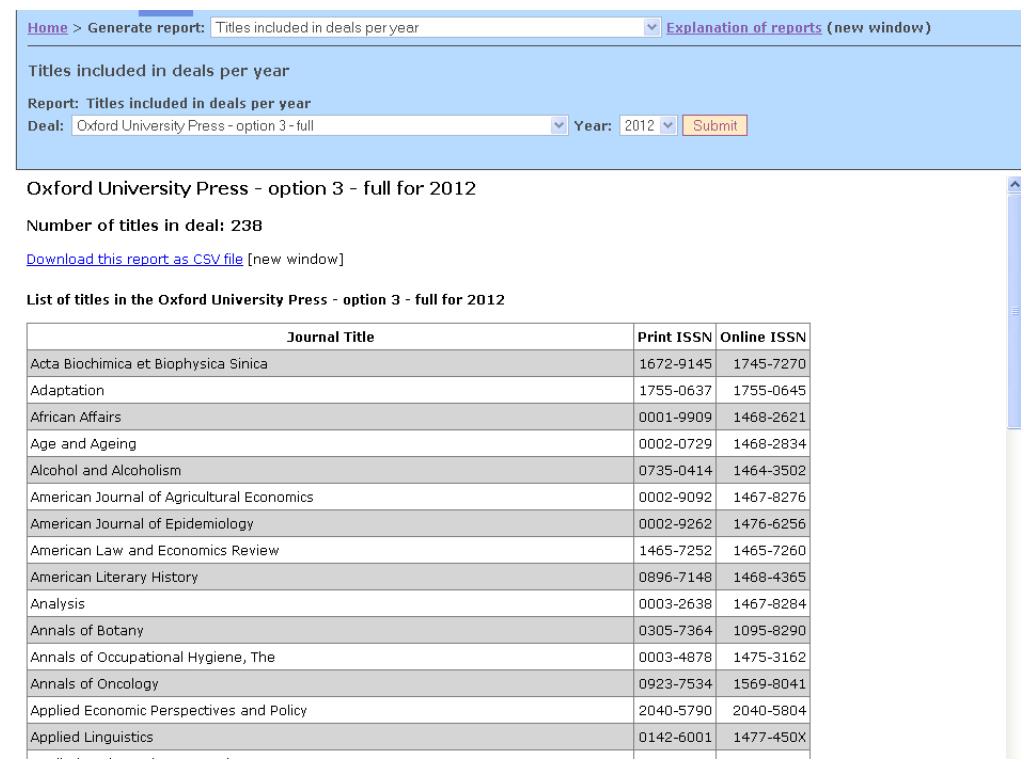The image size is (1024, 768).
Task: Click Online ISSN 1745-7270
Action: 769,364
